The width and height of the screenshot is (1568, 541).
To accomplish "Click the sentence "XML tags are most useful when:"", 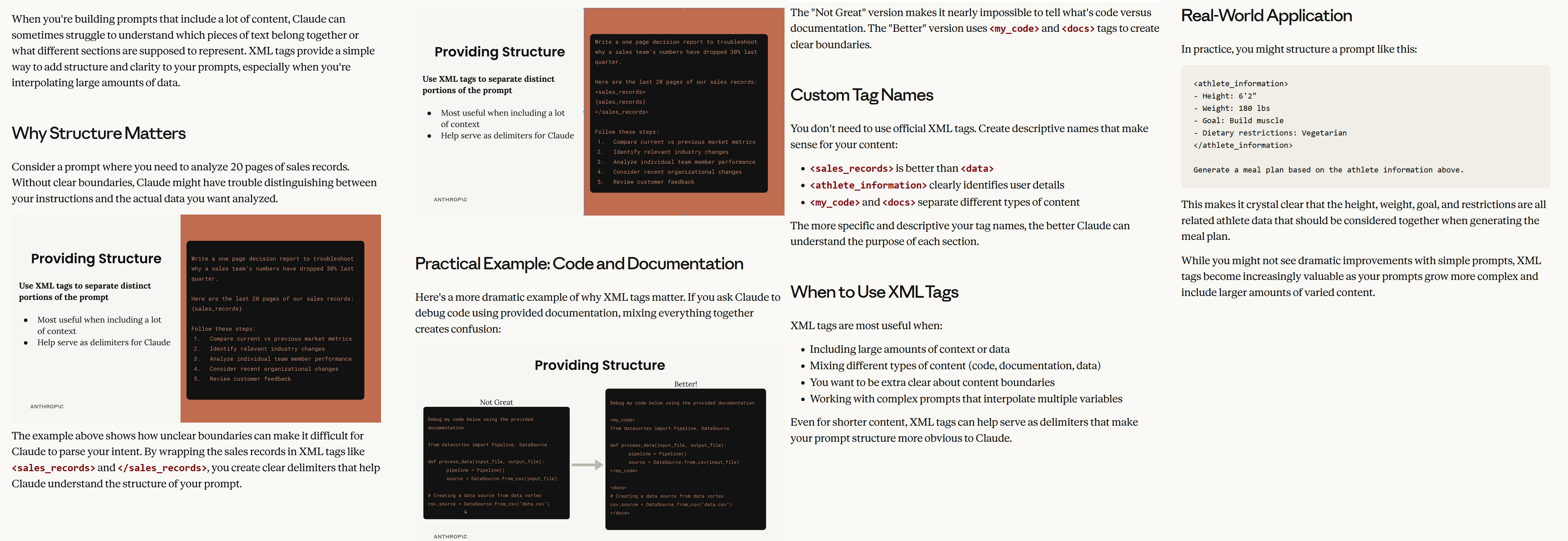I will [866, 326].
